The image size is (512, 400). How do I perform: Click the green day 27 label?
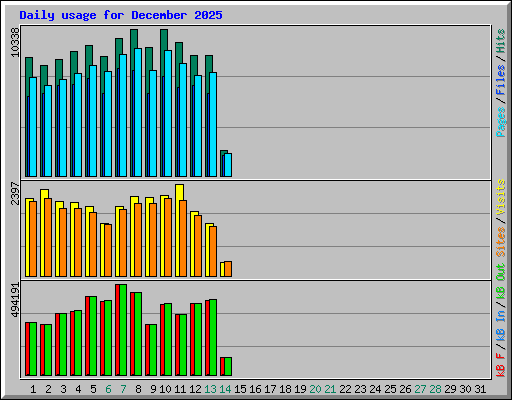pos(420,389)
